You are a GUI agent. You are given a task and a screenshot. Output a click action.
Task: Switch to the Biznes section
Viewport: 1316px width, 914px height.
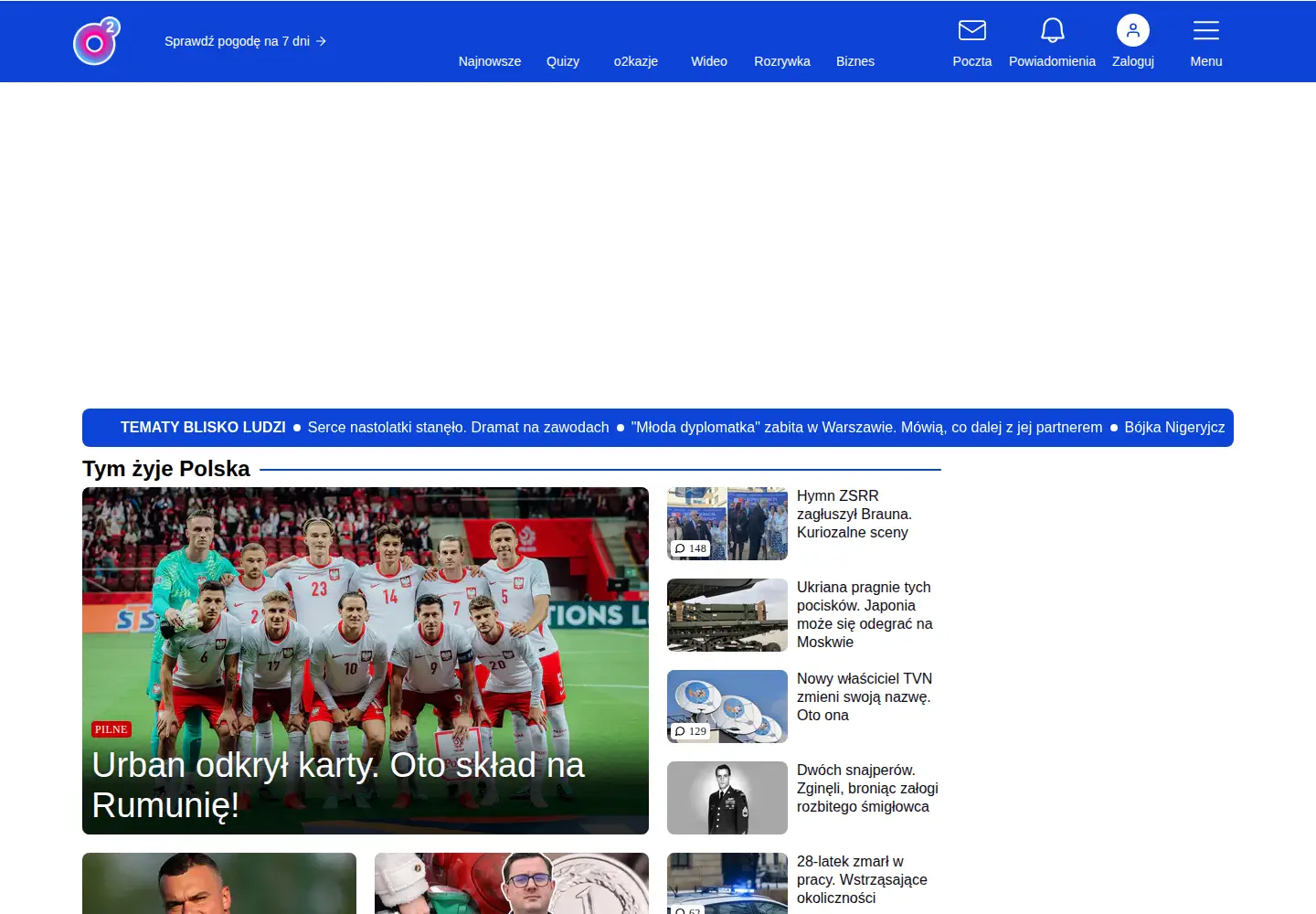(855, 61)
